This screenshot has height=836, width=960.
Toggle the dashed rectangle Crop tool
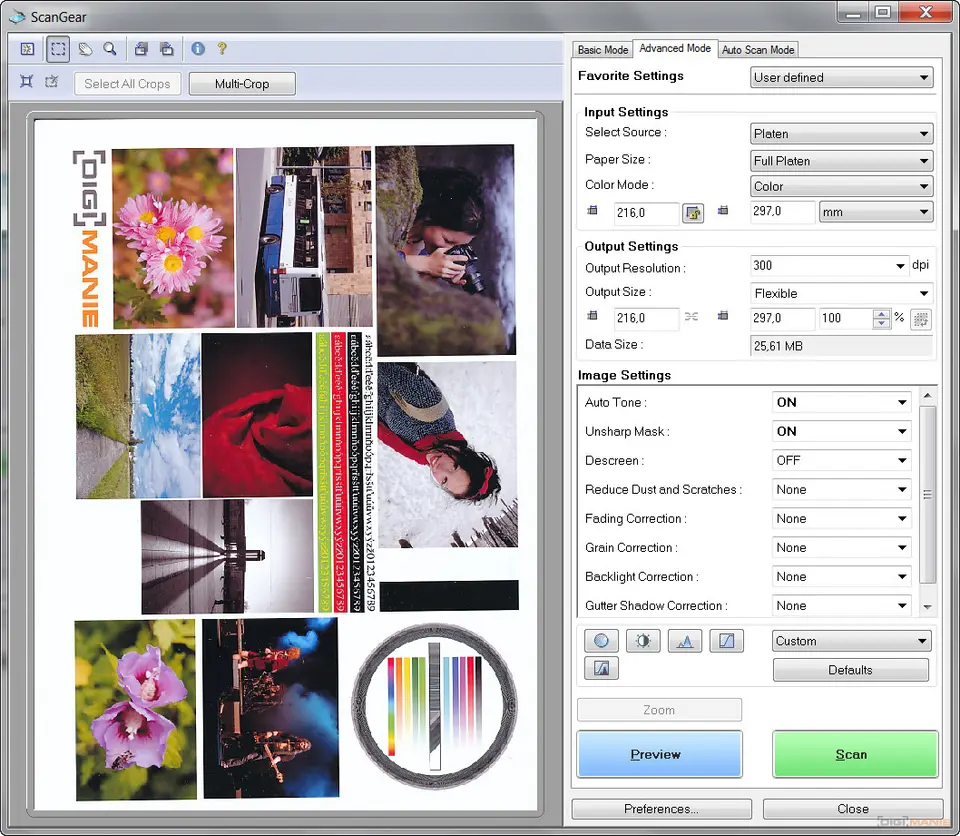click(58, 48)
